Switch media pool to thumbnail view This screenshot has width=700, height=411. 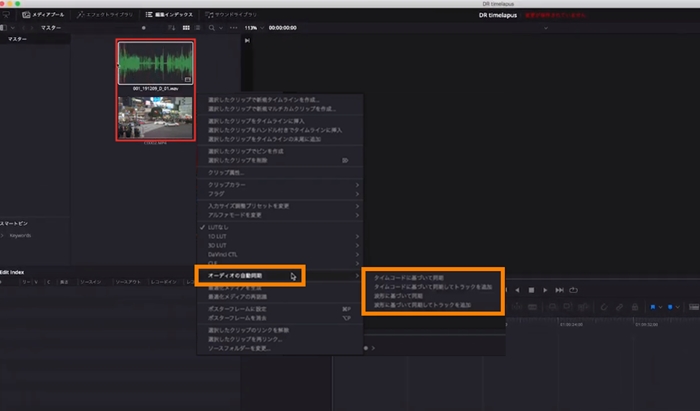(186, 28)
